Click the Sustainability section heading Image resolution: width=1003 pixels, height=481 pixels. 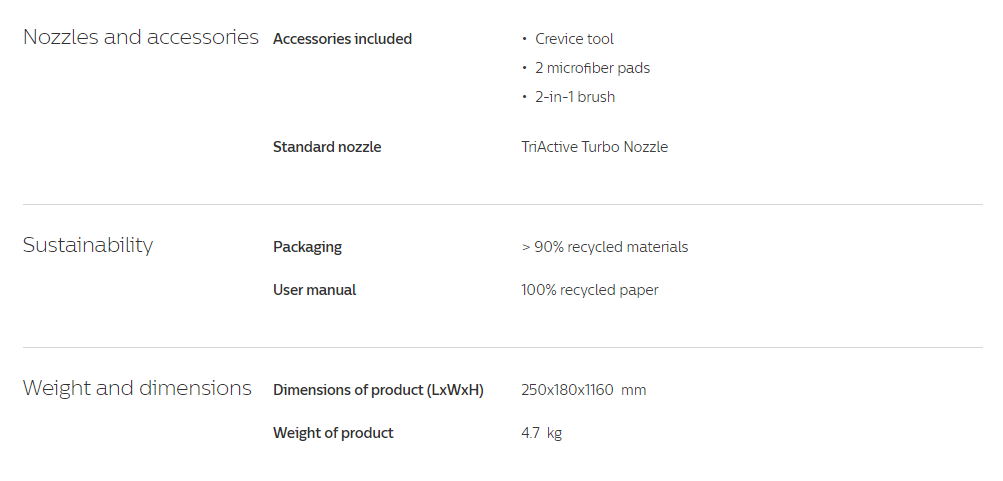tap(88, 245)
